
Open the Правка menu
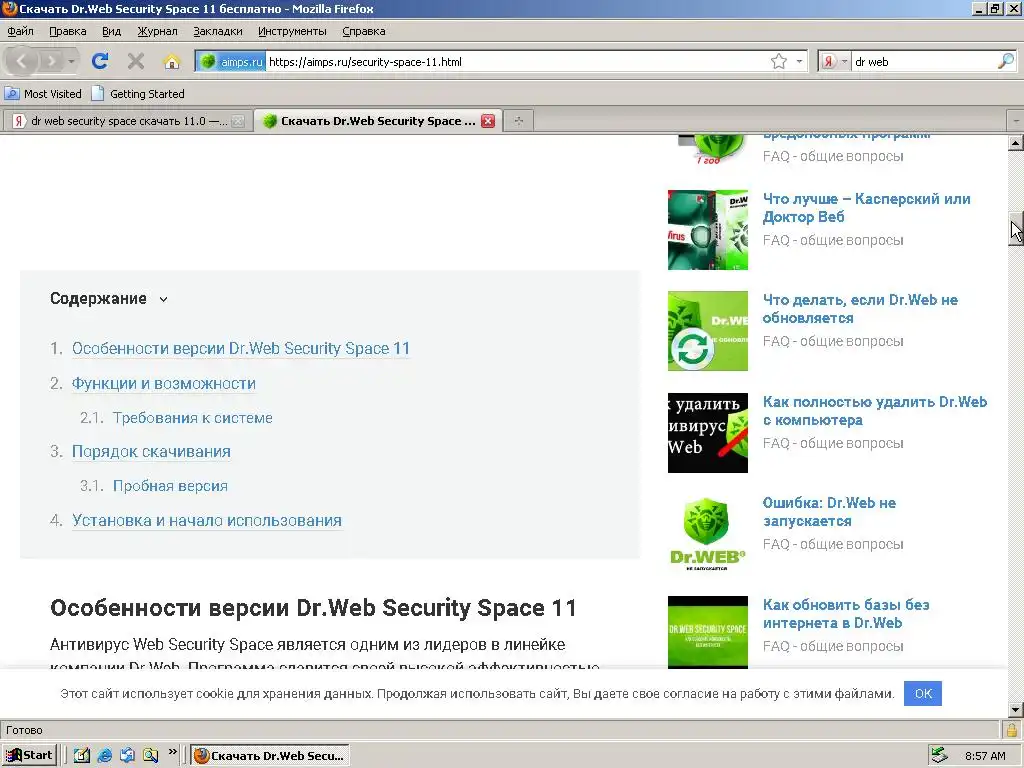(67, 31)
